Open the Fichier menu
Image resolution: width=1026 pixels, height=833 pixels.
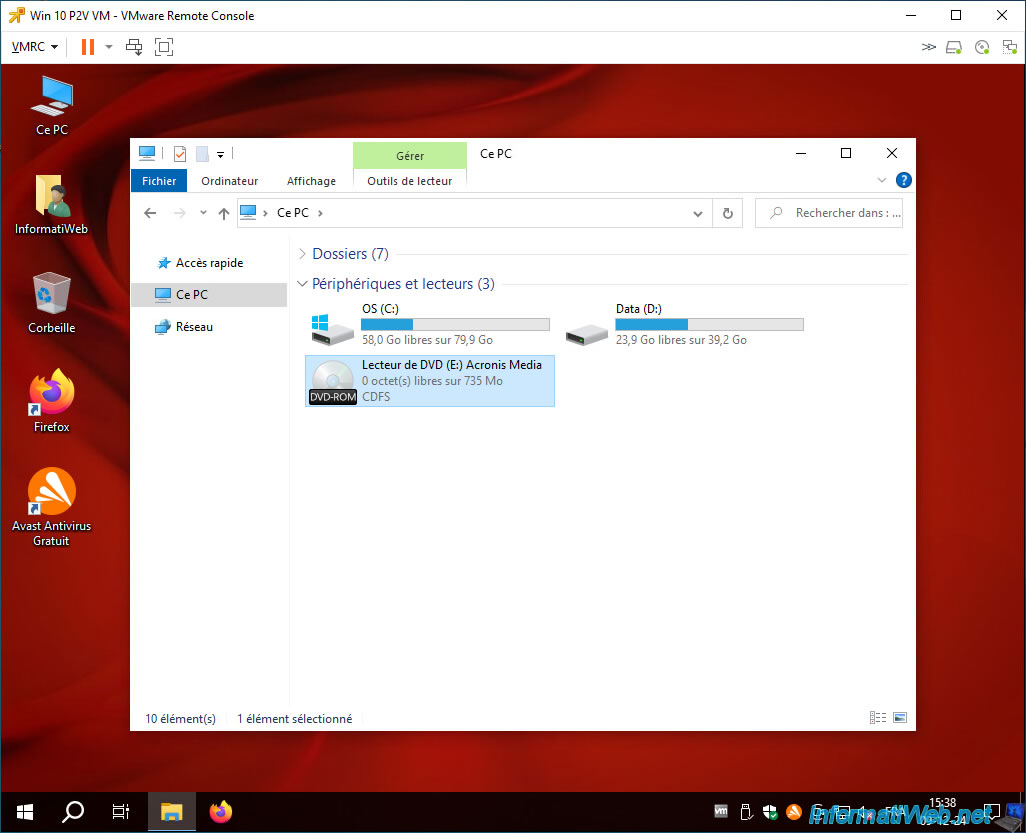(x=159, y=181)
